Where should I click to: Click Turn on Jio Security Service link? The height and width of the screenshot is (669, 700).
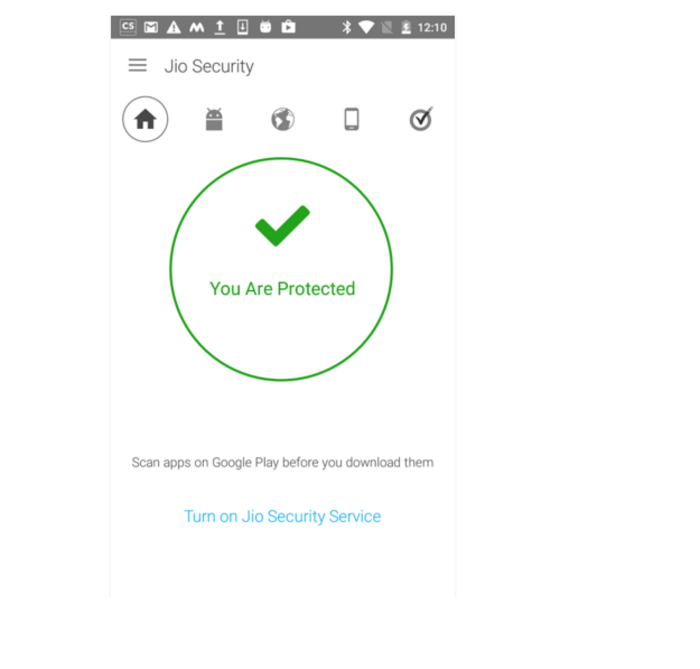coord(282,516)
